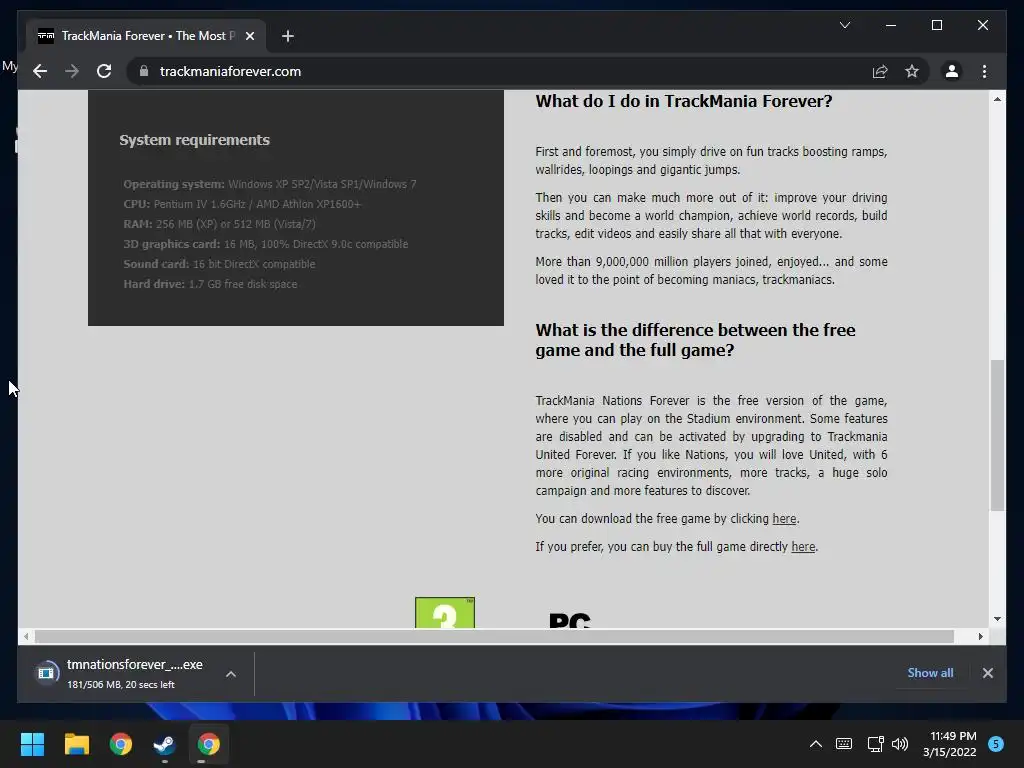Click the 'Sound card: 16 bit DirectX' line

tap(219, 264)
